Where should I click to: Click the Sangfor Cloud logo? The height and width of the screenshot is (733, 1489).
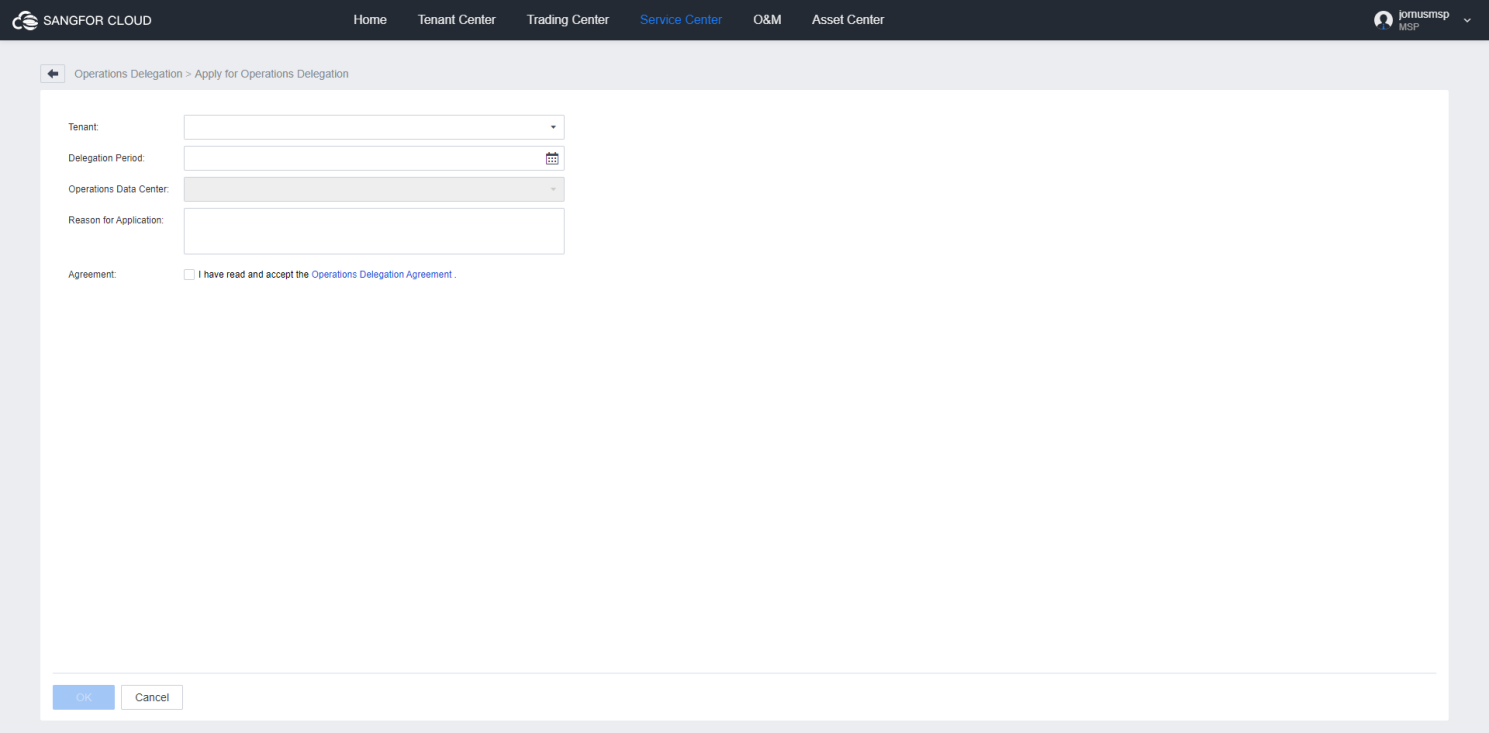click(x=82, y=20)
